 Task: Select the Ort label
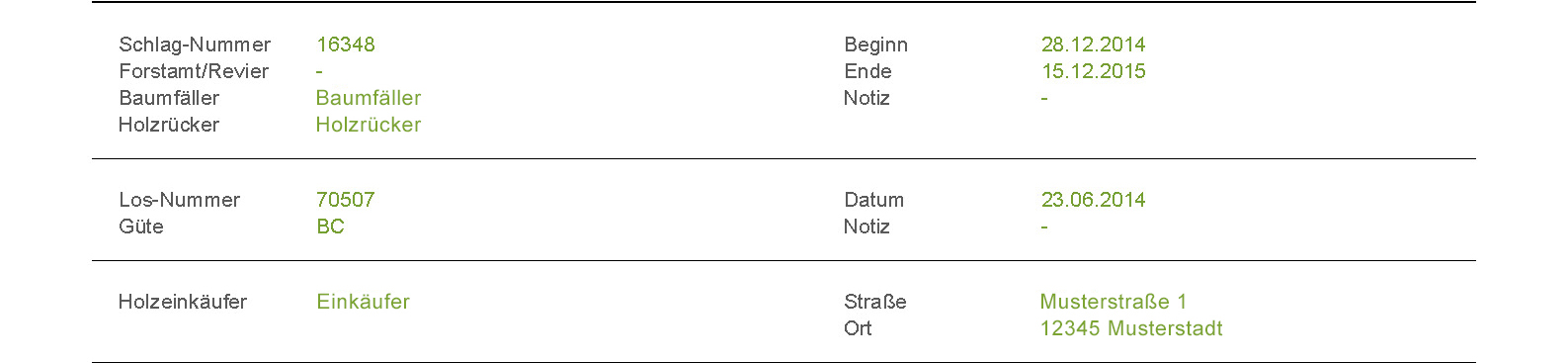(x=858, y=328)
